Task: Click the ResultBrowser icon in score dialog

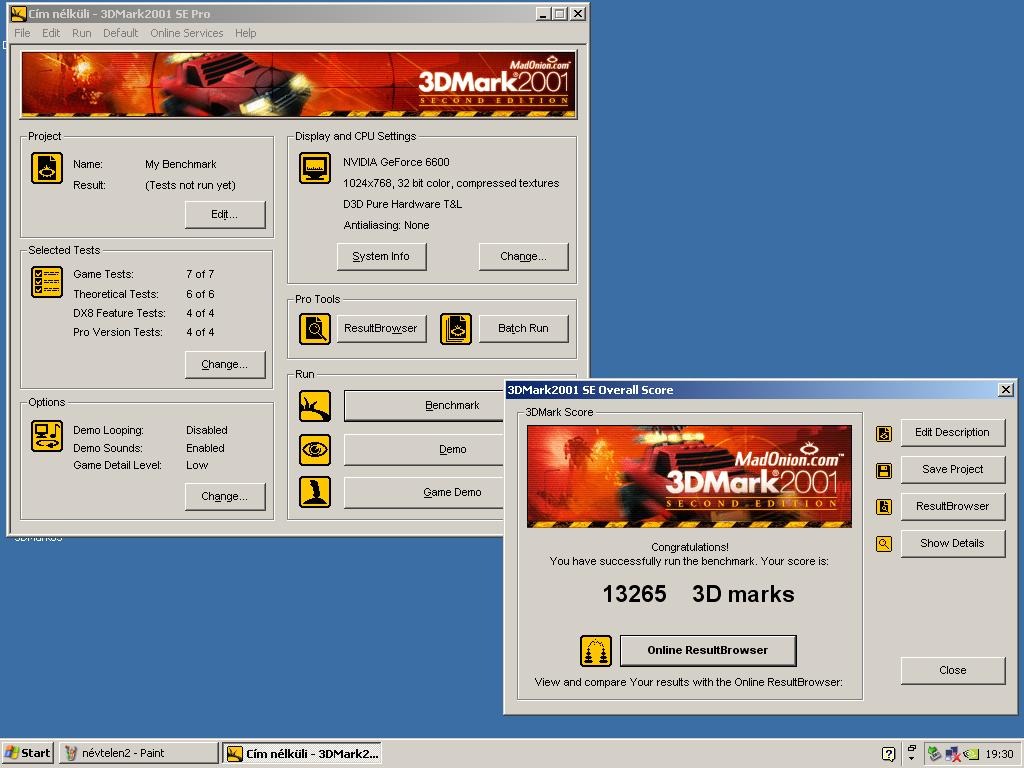Action: point(884,507)
